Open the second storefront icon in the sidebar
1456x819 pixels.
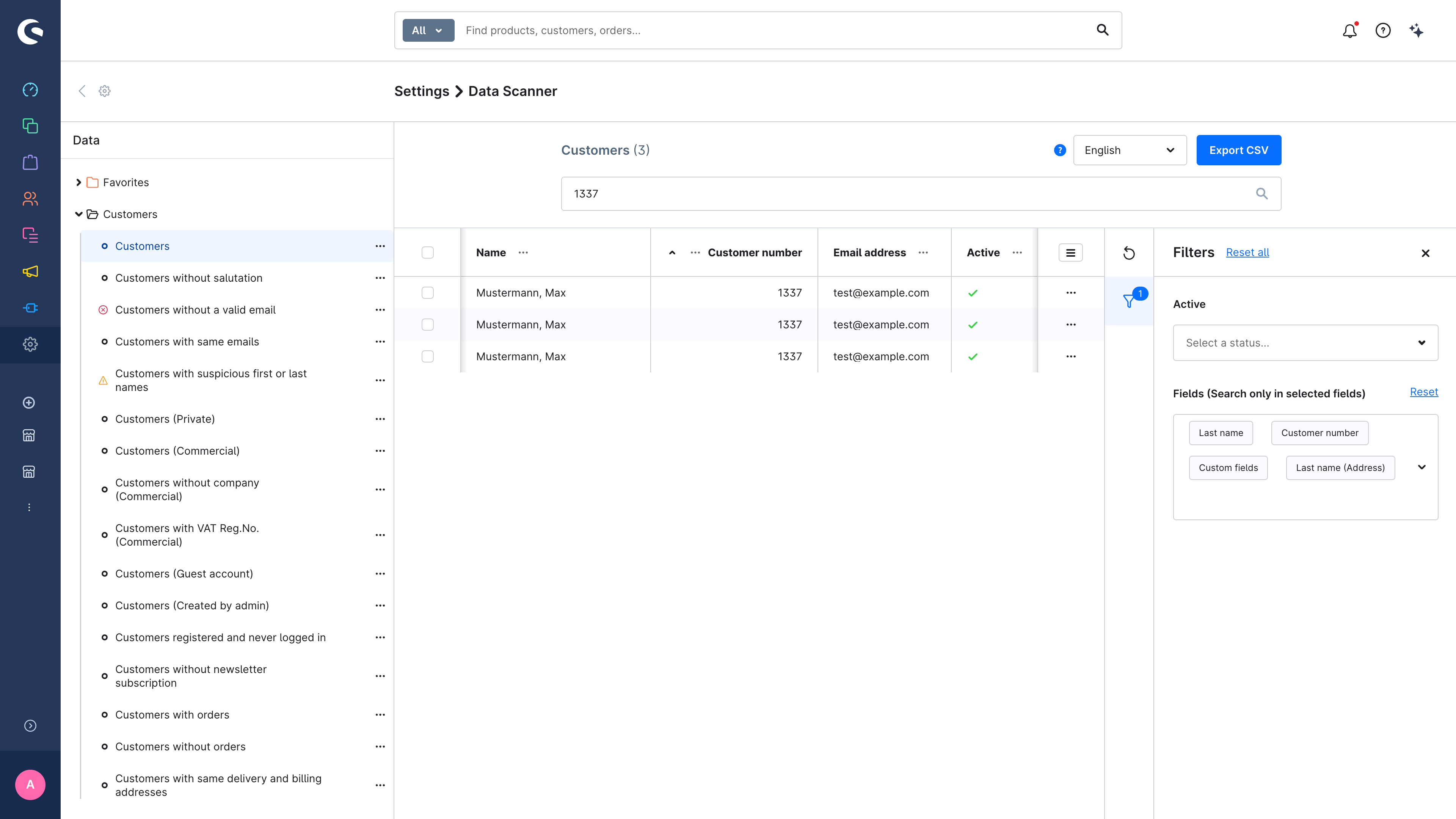click(x=29, y=471)
